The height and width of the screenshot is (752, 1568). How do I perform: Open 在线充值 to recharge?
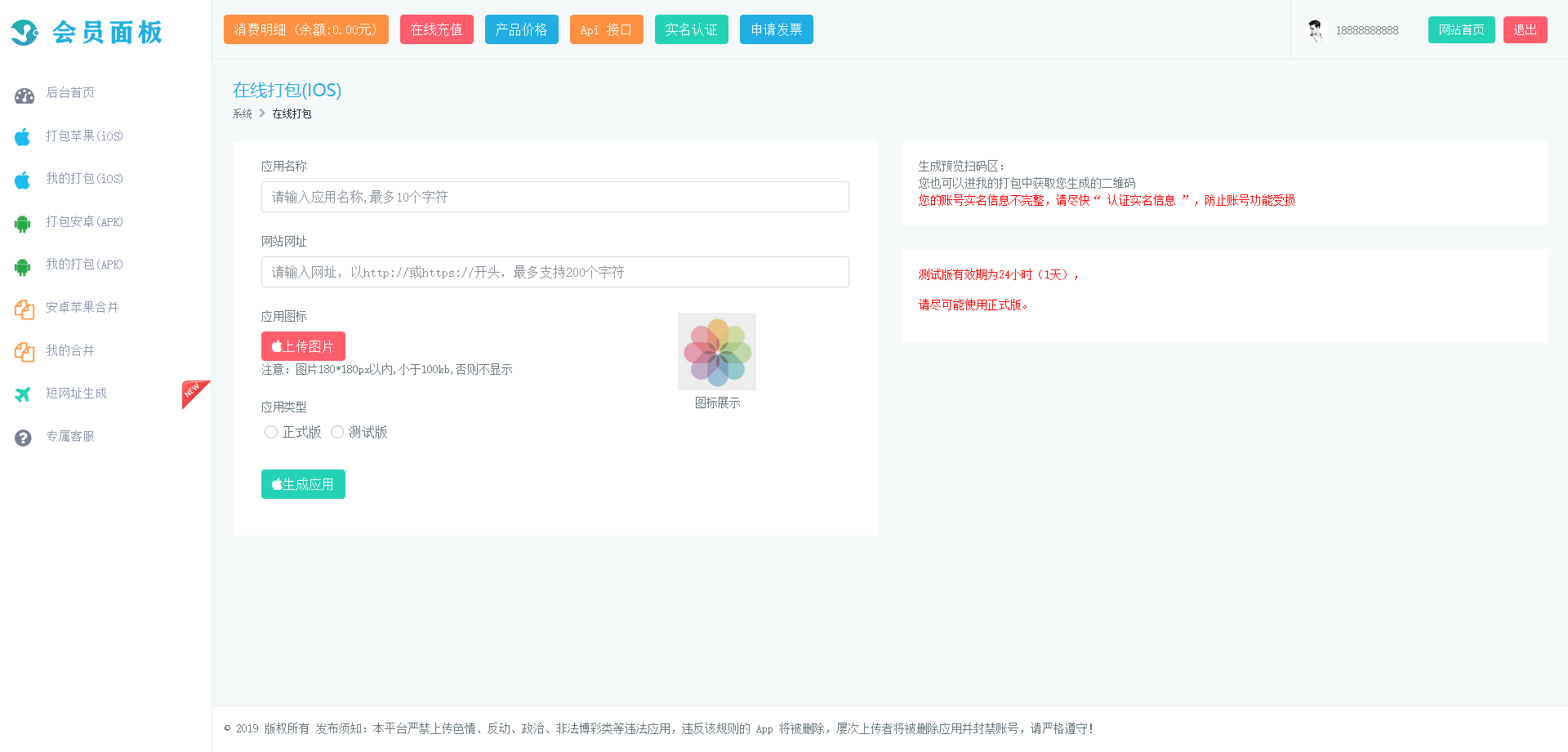tap(436, 29)
